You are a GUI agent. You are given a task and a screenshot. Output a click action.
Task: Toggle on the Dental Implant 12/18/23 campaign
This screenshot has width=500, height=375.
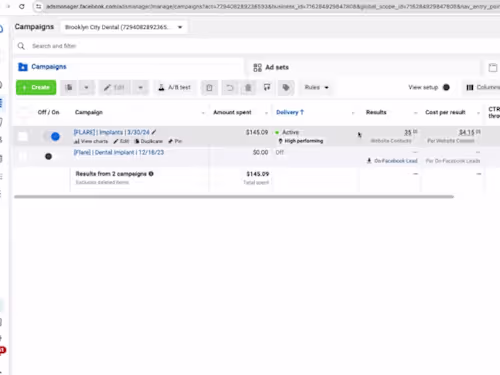click(x=49, y=156)
